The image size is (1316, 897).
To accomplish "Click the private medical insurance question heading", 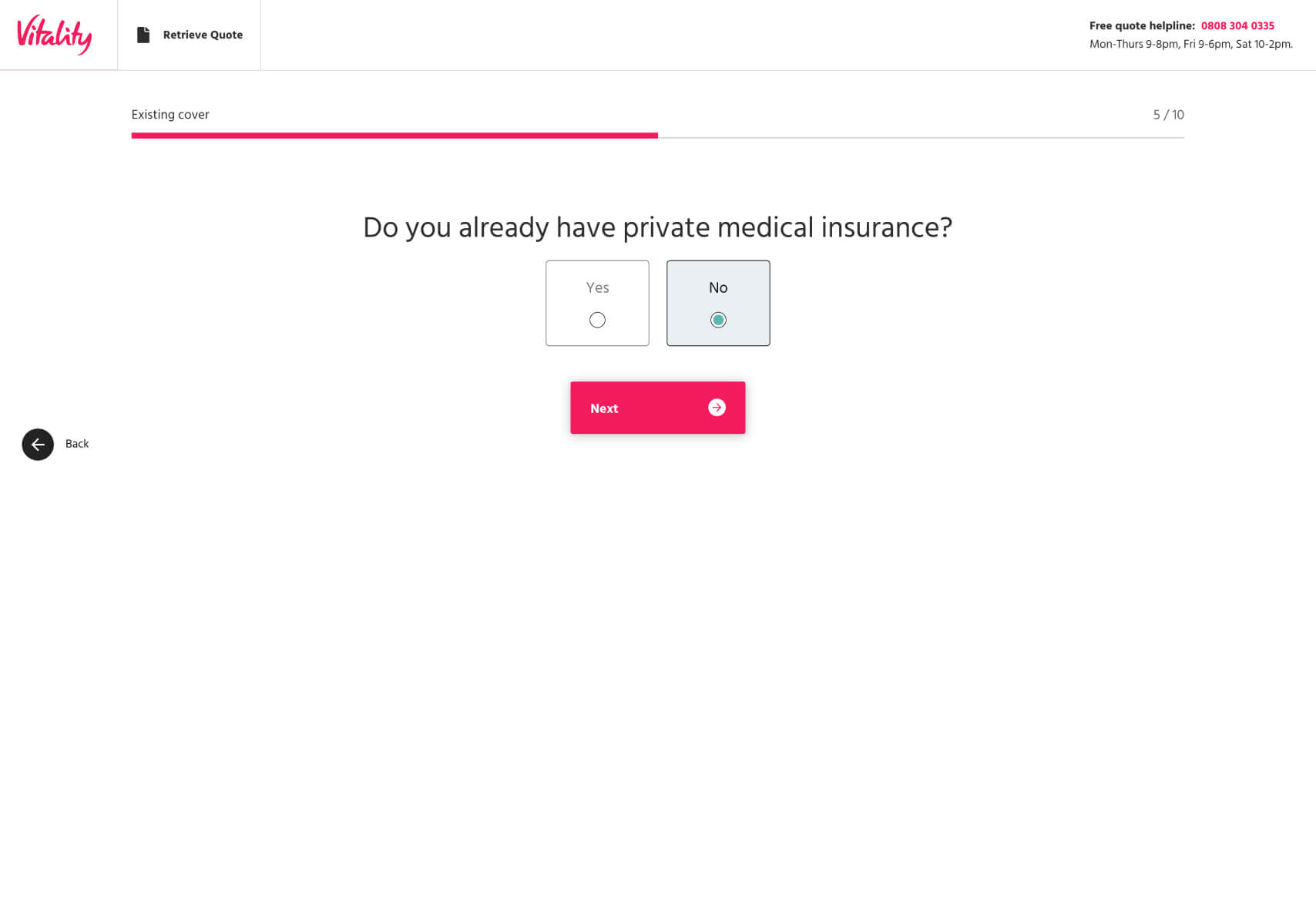I will pos(658,227).
